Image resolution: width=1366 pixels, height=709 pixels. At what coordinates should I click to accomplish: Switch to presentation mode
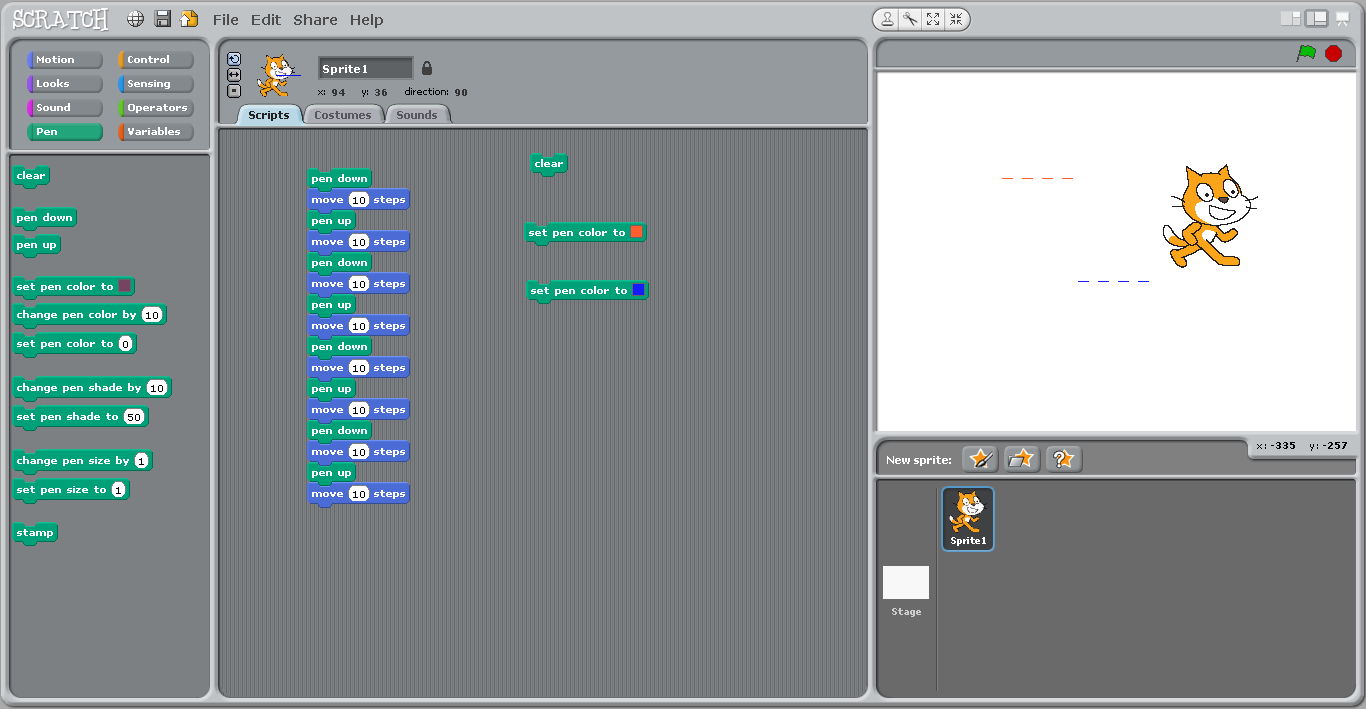coord(1342,19)
